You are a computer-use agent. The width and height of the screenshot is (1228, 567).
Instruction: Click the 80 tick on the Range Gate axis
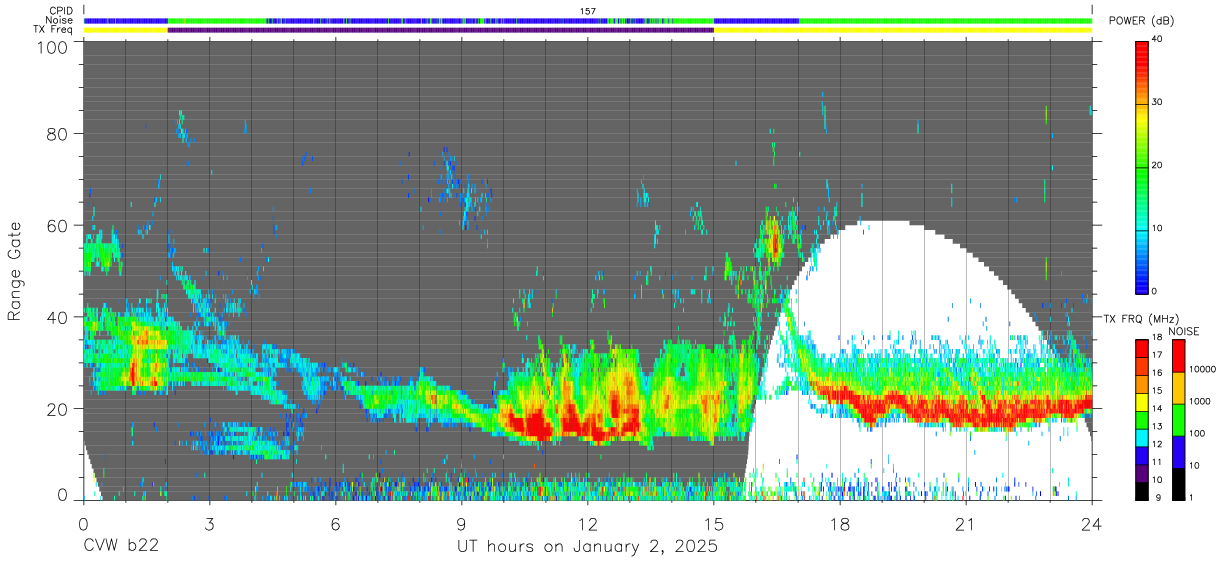(57, 134)
